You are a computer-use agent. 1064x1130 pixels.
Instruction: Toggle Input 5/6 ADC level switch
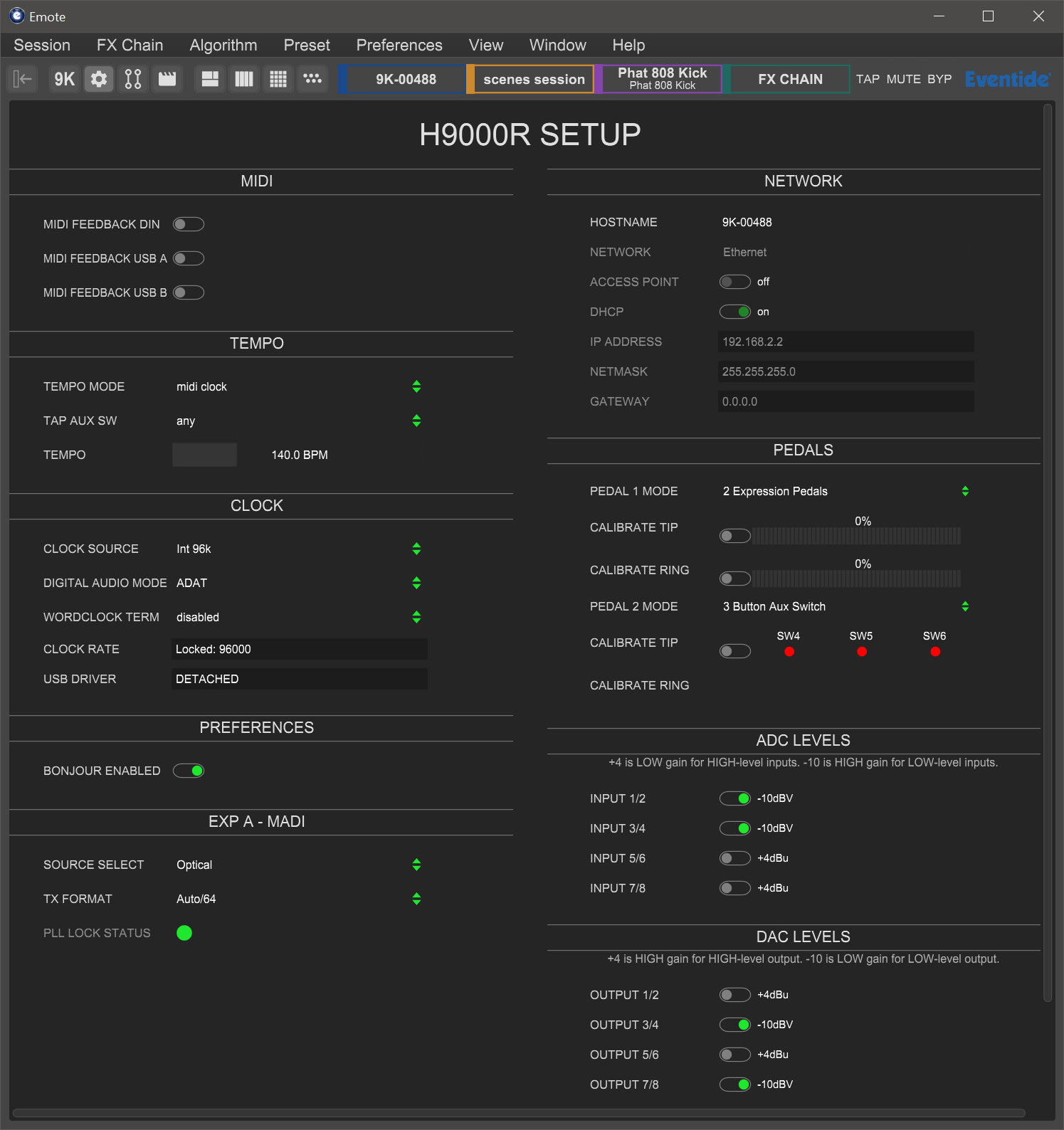pyautogui.click(x=735, y=858)
